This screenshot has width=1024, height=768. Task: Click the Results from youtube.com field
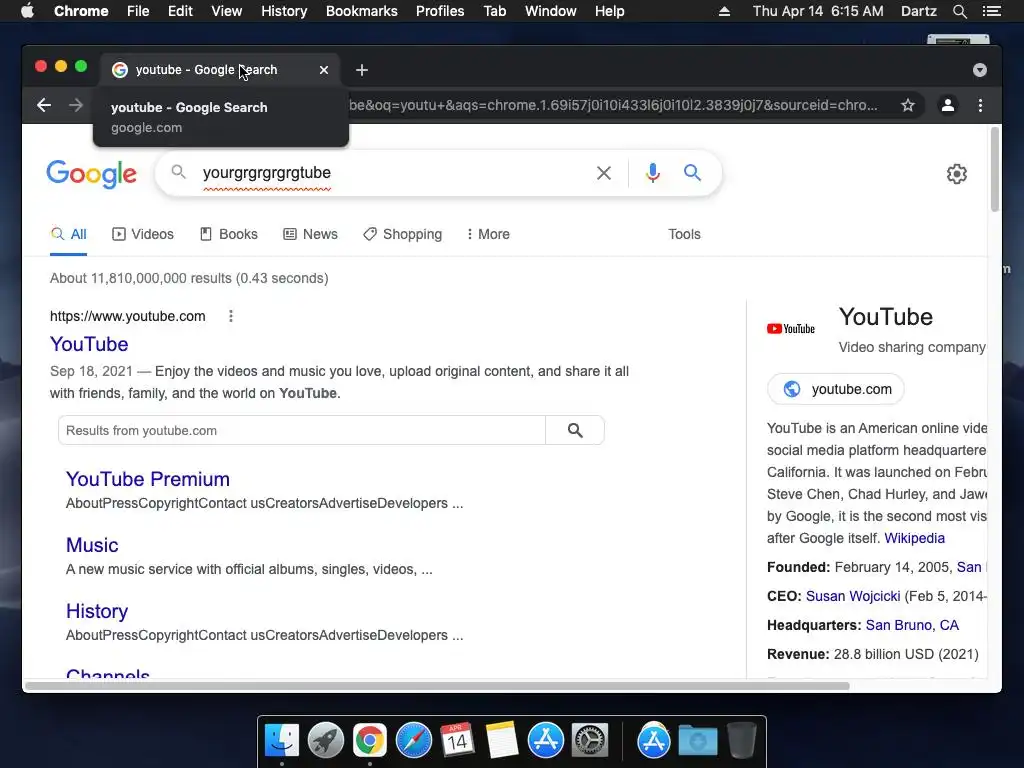tap(302, 430)
